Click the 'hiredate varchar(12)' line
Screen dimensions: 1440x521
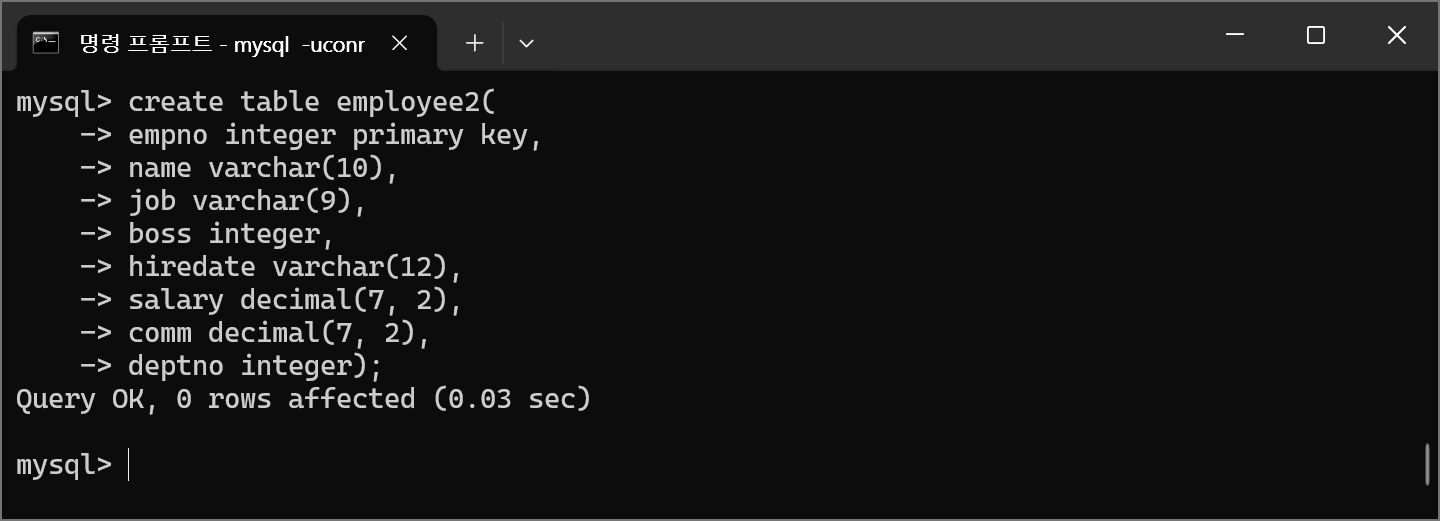(295, 267)
